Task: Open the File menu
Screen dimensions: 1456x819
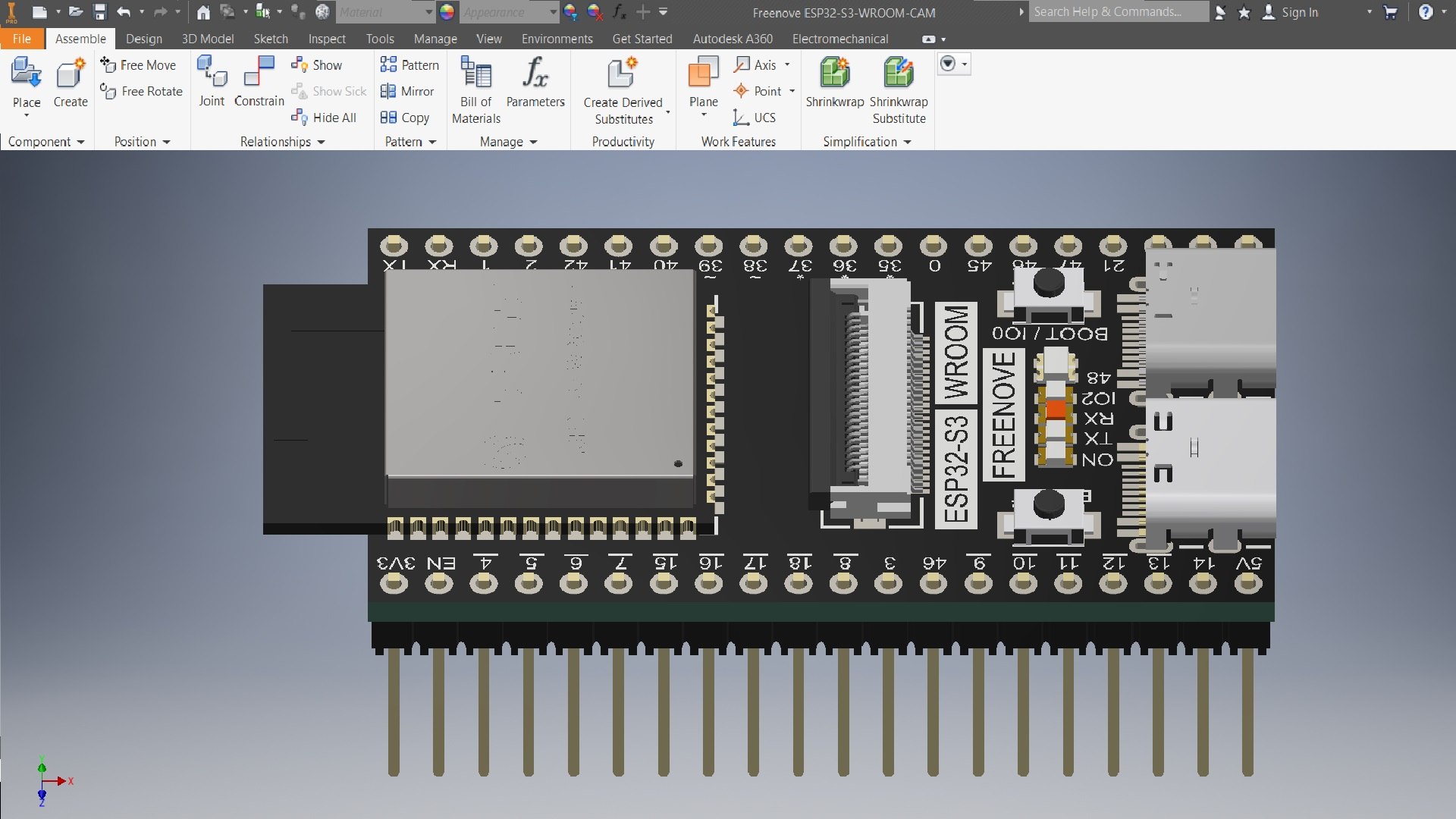Action: (x=22, y=39)
